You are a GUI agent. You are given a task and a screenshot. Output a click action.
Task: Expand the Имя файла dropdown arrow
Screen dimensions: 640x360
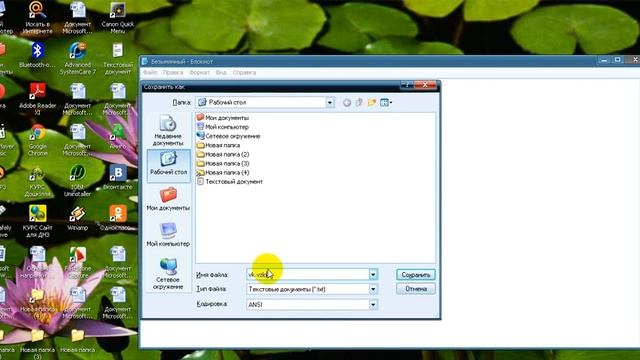(373, 274)
